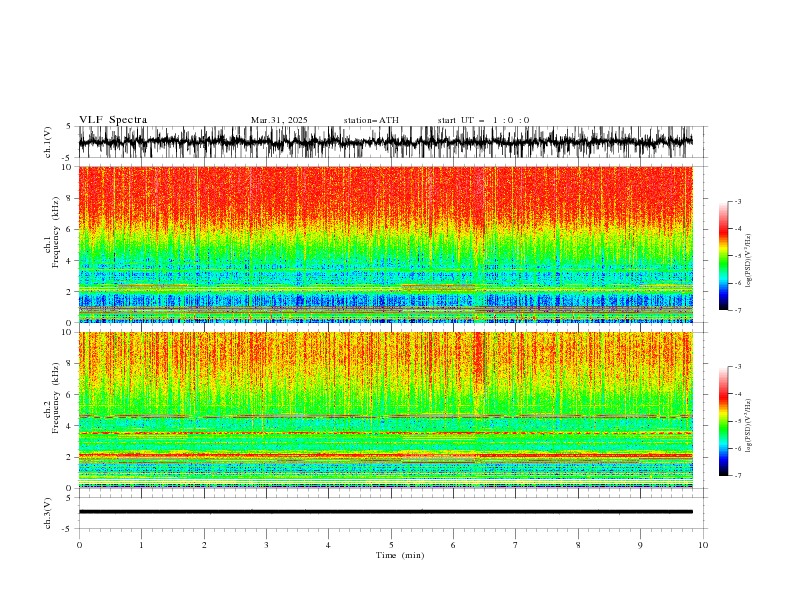792x612 pixels.
Task: Click time axis tick label "6"
Action: (x=453, y=545)
